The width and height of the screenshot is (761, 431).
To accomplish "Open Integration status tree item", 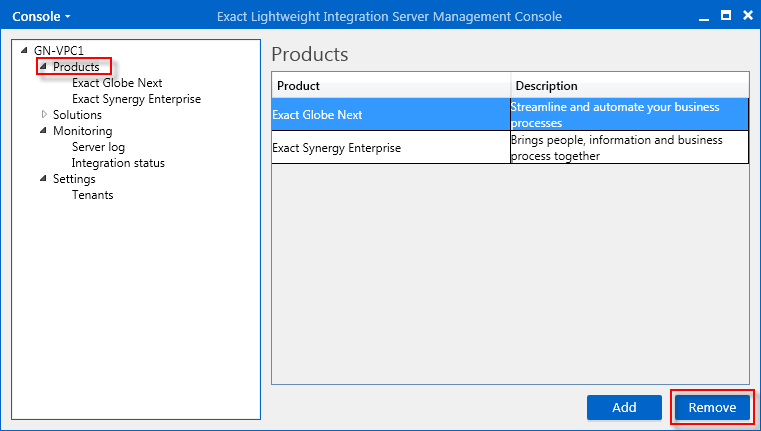I will pyautogui.click(x=118, y=163).
